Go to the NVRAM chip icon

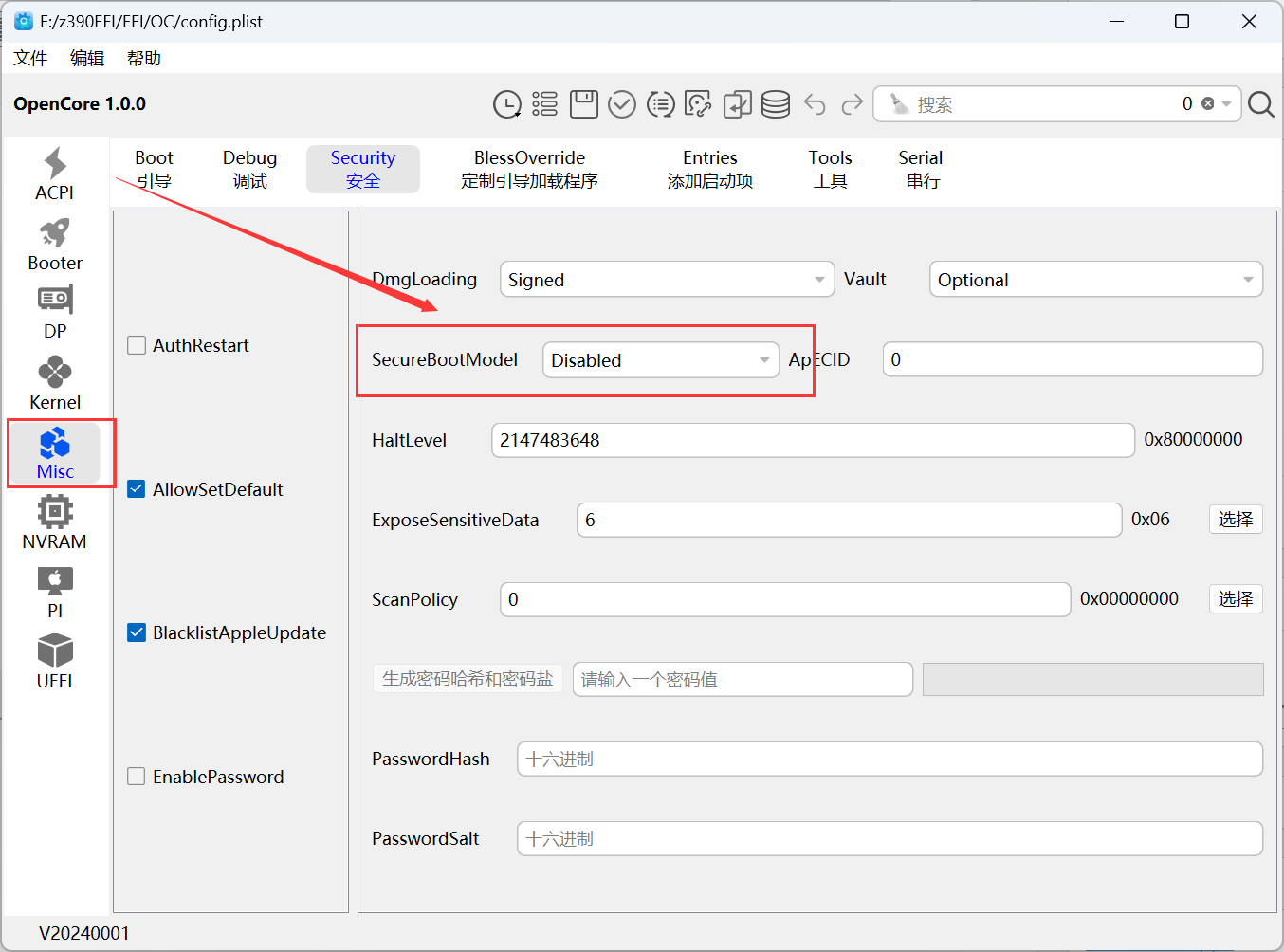(x=54, y=522)
